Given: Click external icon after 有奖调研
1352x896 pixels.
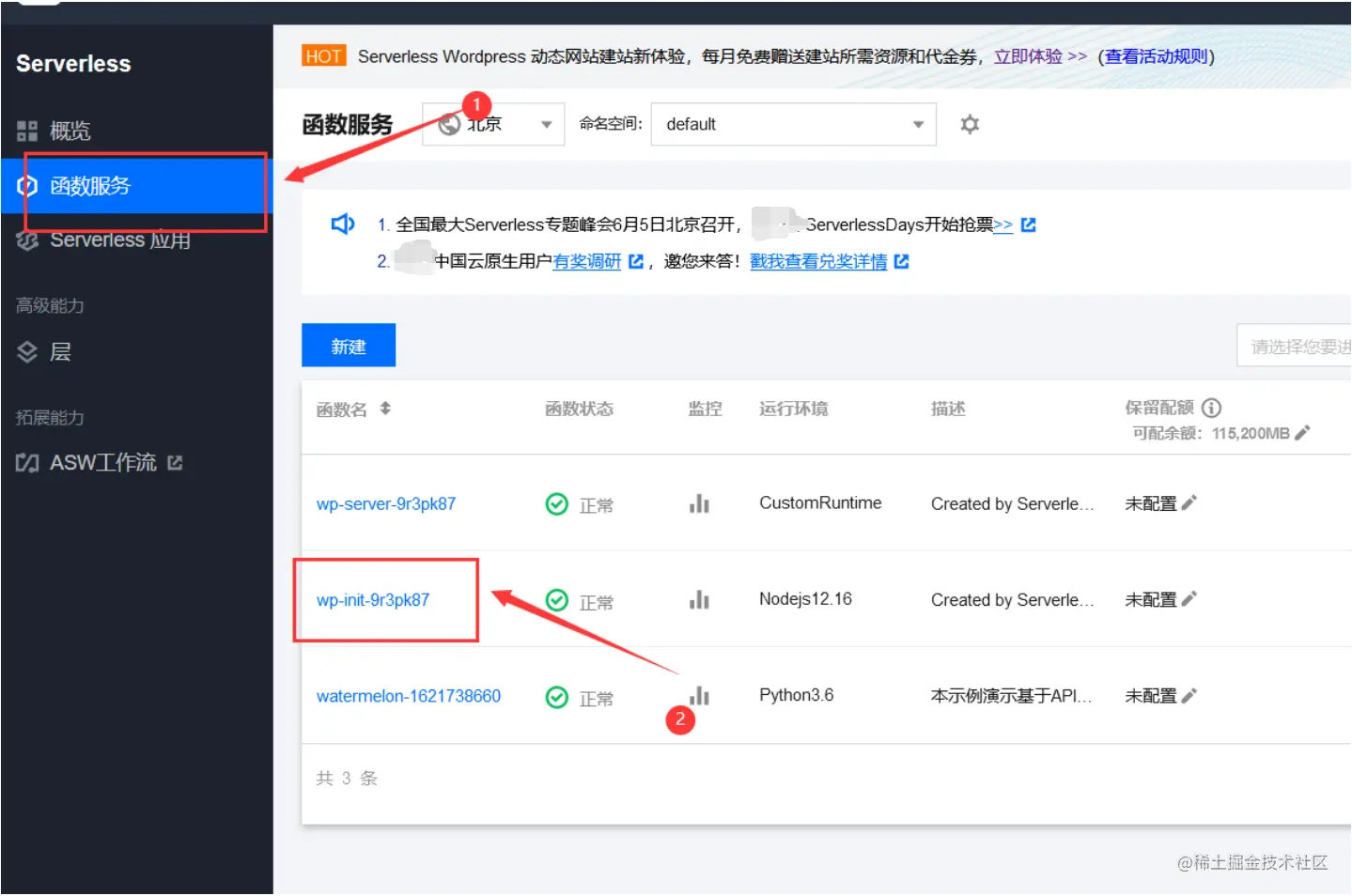Looking at the screenshot, I should 635,261.
